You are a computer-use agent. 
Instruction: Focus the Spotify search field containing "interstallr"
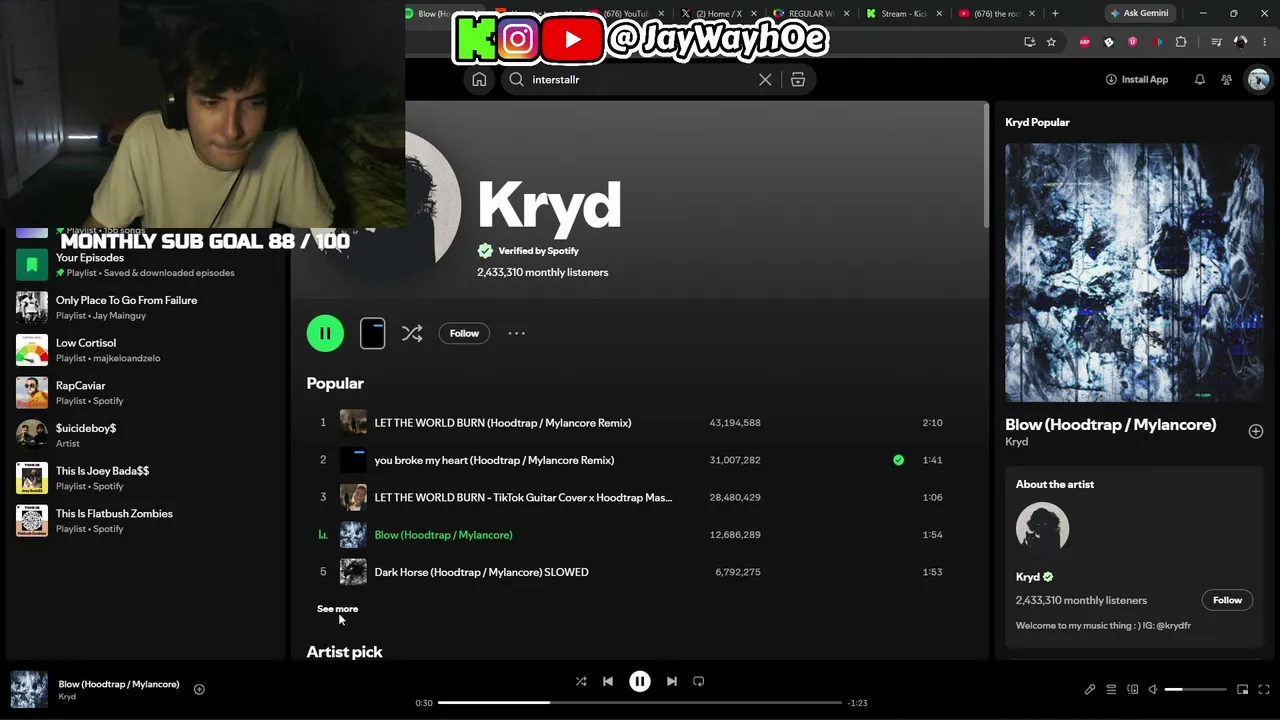[640, 80]
